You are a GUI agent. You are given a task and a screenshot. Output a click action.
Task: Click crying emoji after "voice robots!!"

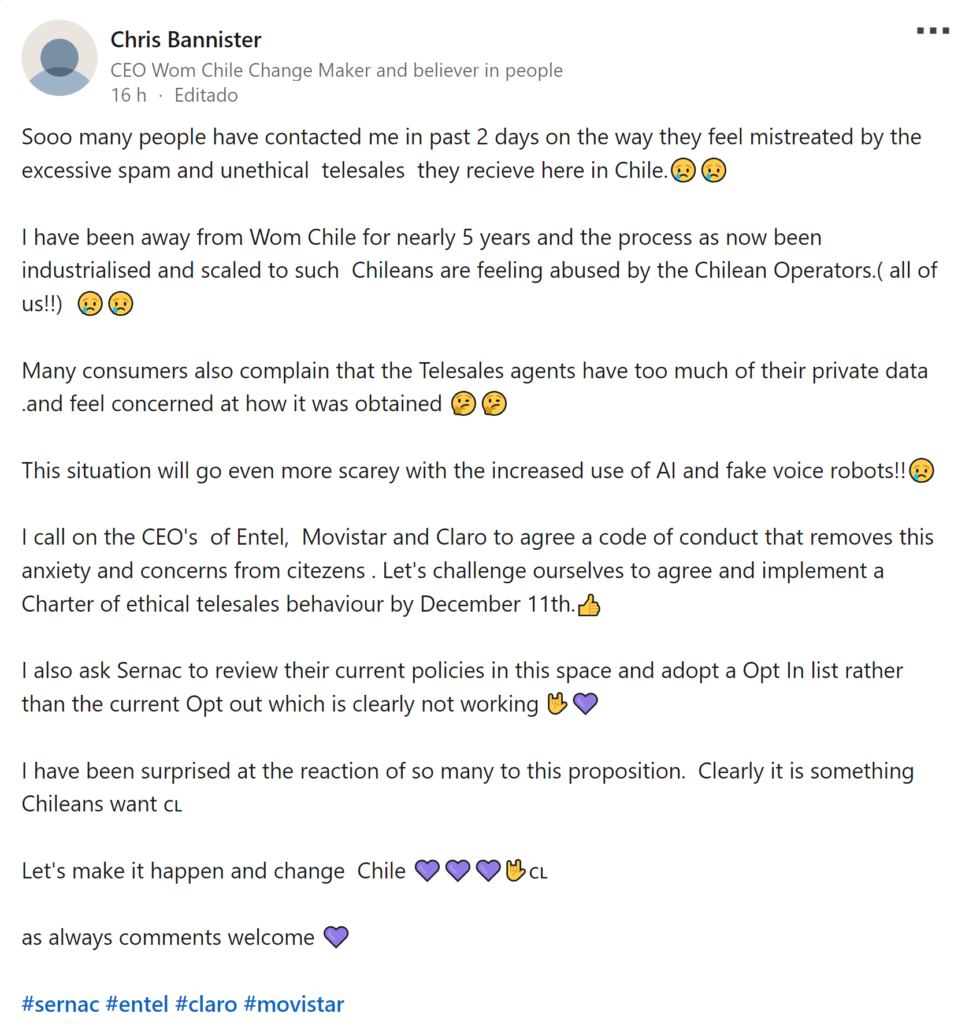[x=921, y=471]
